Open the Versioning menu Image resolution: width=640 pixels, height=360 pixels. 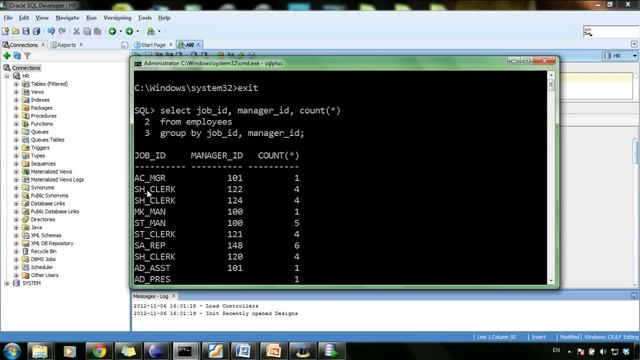[117, 18]
